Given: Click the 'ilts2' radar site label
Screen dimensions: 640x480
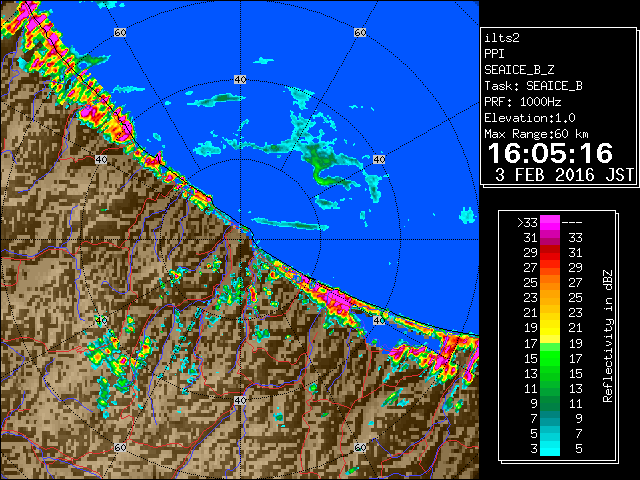Looking at the screenshot, I should (x=502, y=38).
